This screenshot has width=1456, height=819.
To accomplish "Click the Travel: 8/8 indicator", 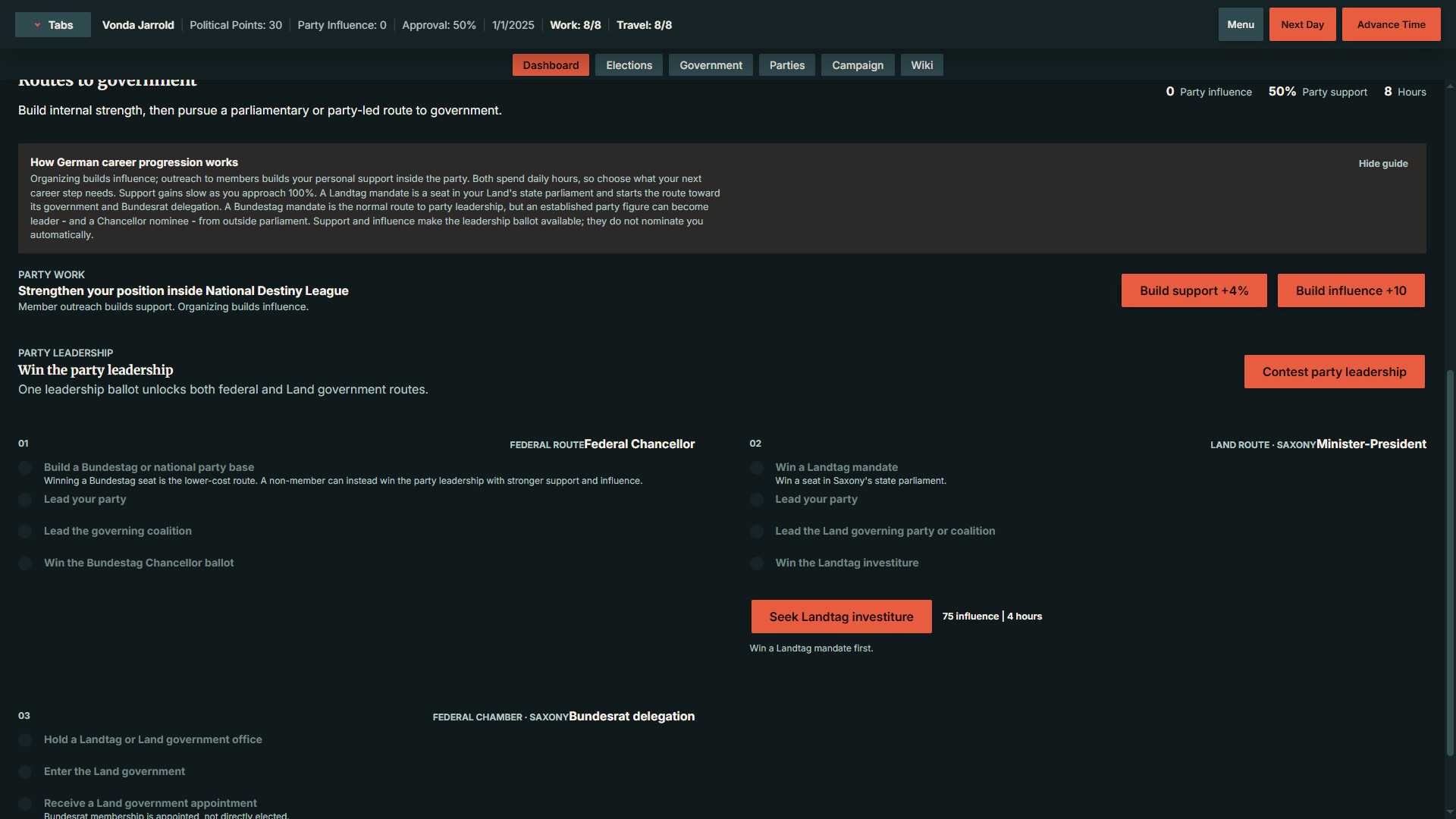I will 644,25.
